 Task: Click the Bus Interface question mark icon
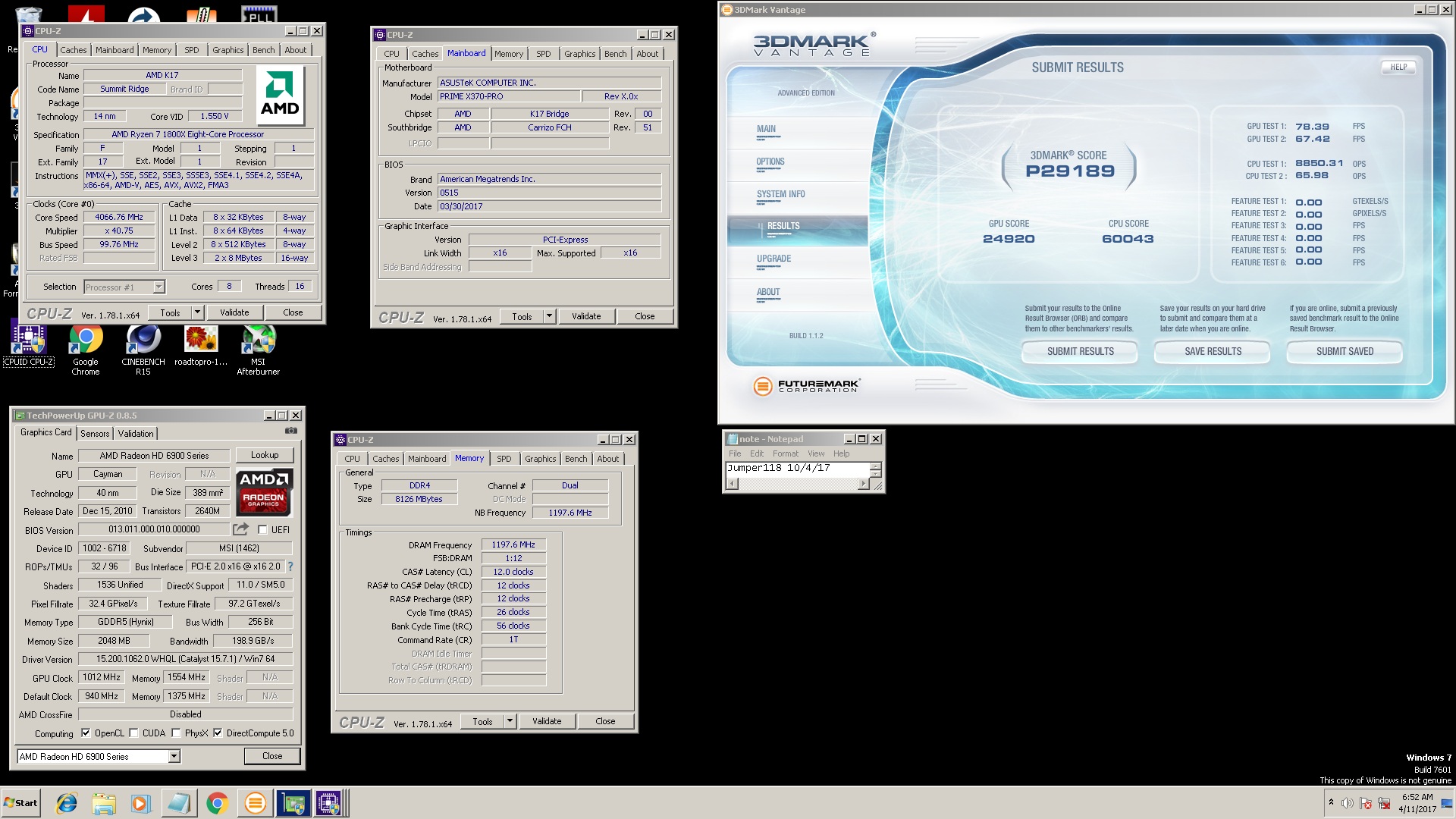290,566
